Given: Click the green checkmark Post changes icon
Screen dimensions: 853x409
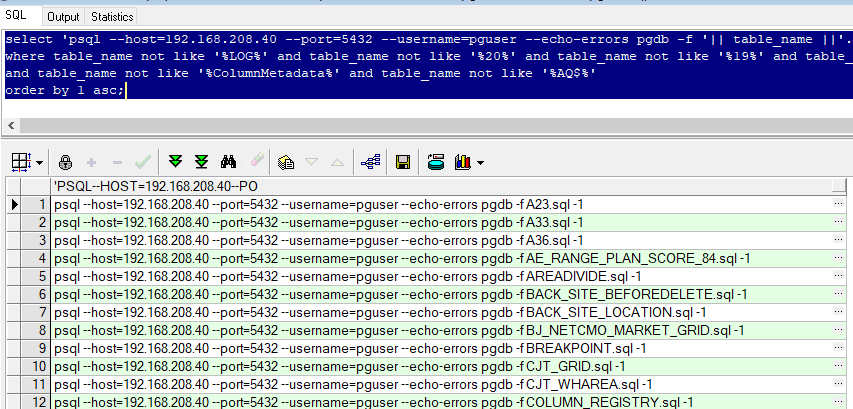Looking at the screenshot, I should 143,162.
